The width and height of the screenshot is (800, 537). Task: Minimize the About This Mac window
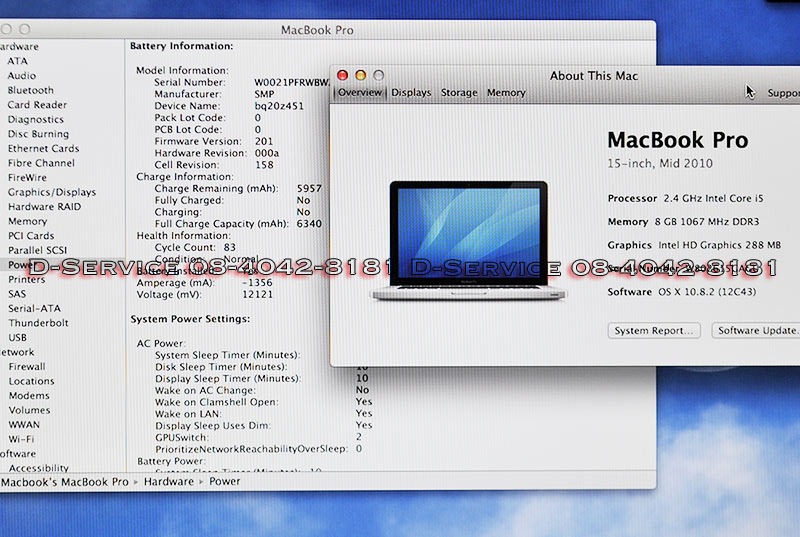(x=361, y=75)
